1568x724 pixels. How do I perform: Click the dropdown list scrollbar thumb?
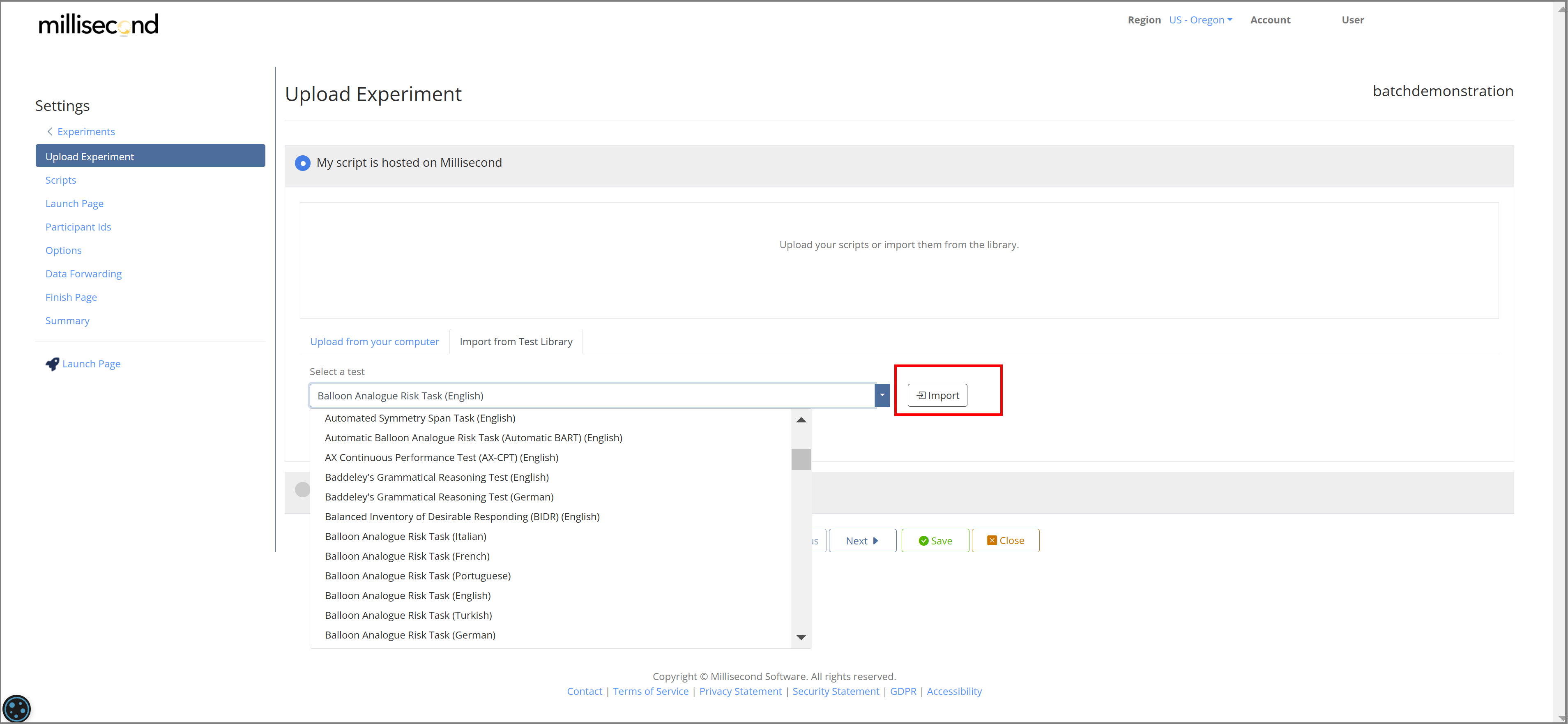[801, 460]
